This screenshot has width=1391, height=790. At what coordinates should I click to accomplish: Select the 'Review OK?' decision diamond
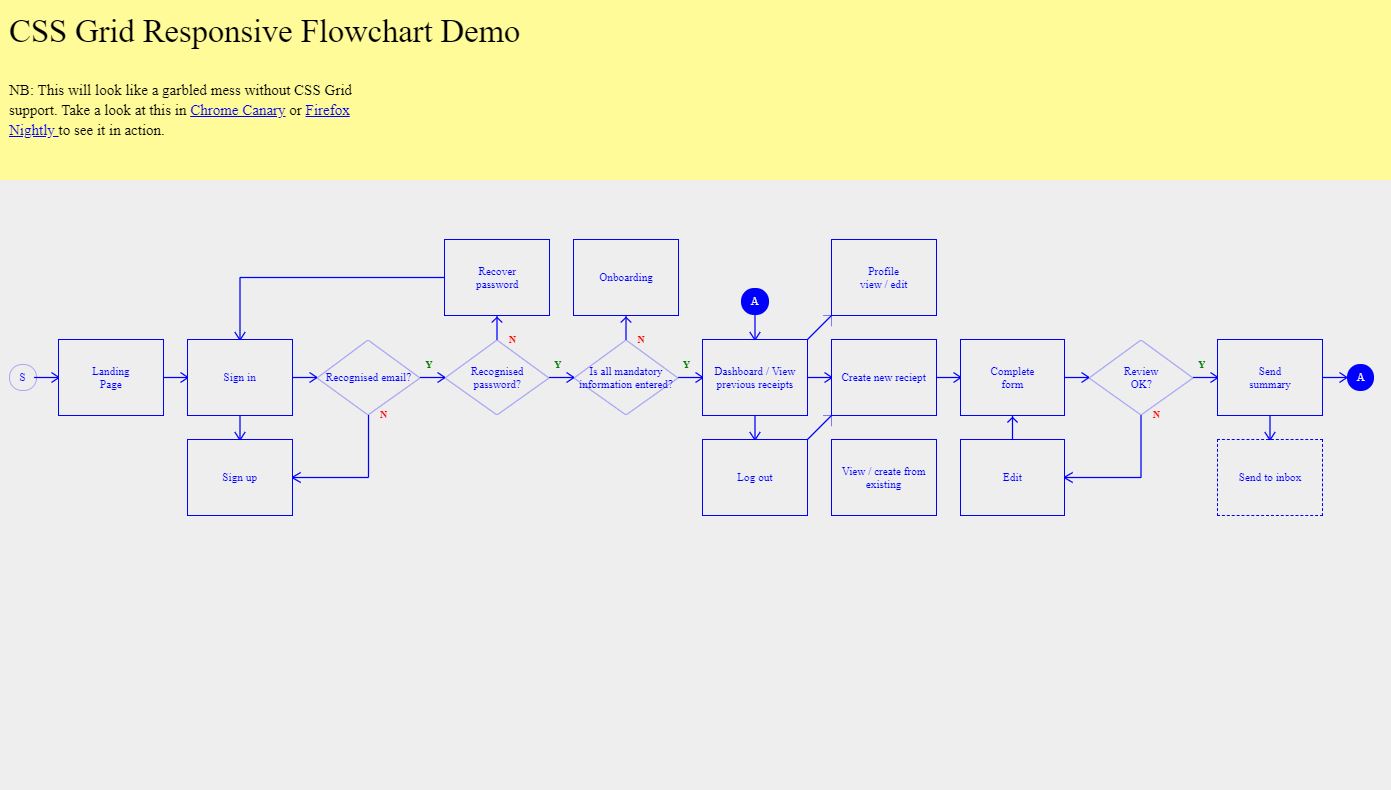coord(1141,377)
